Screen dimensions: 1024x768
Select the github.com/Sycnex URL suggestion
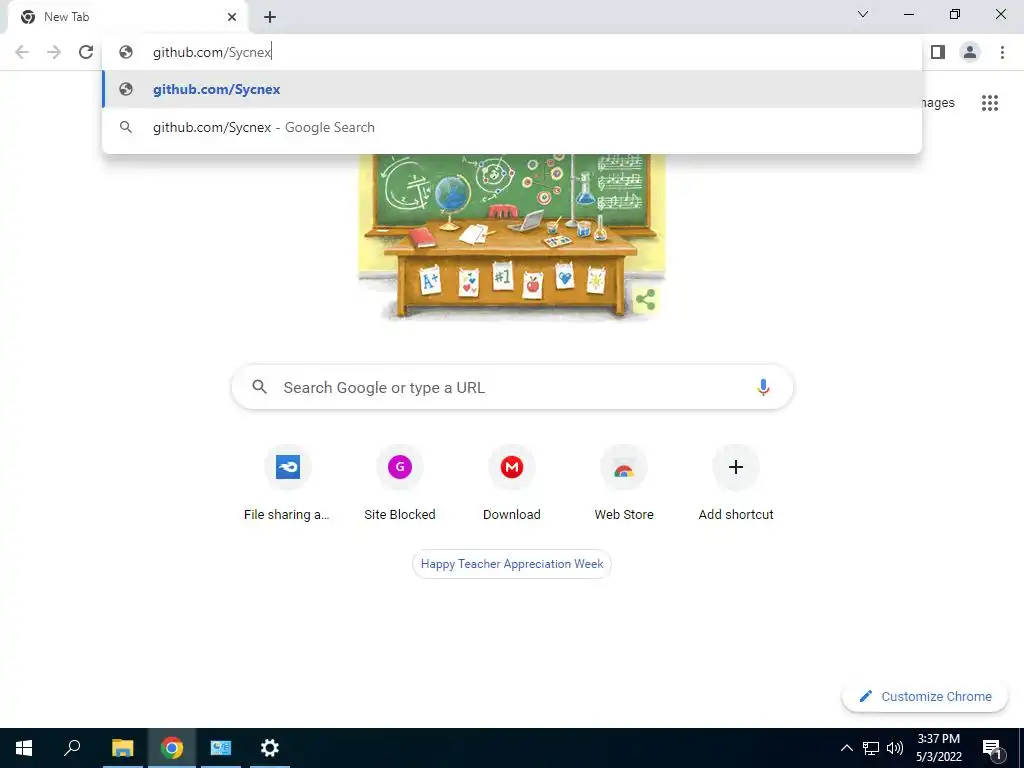(513, 89)
